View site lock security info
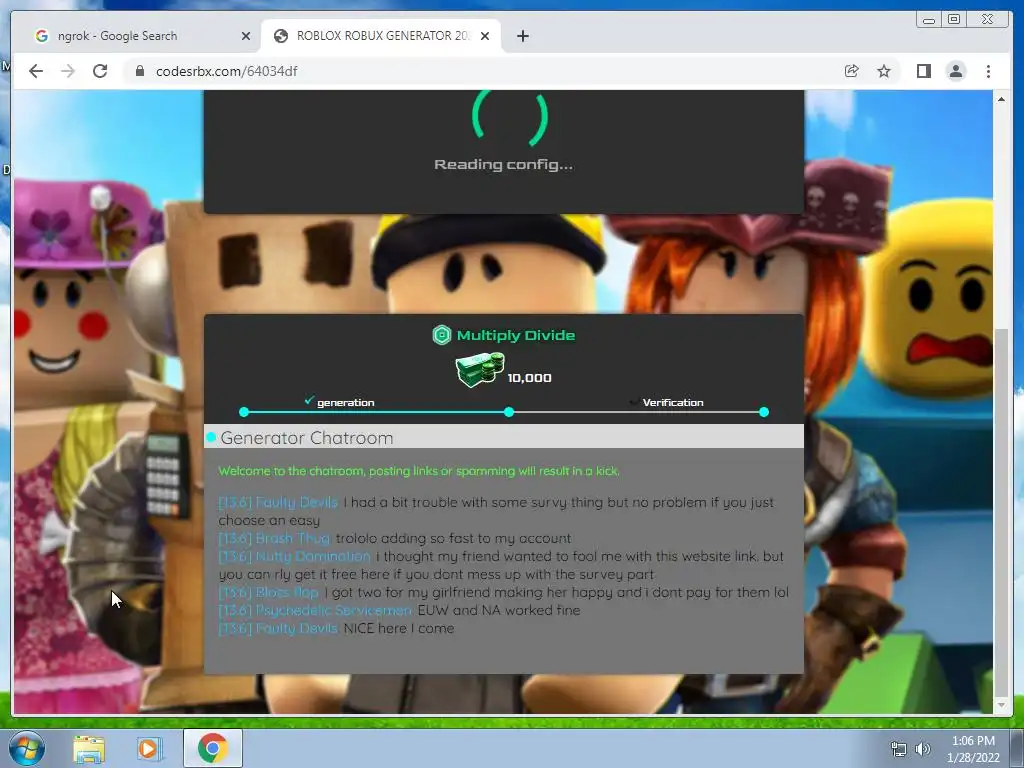The height and width of the screenshot is (768, 1024). pos(139,71)
